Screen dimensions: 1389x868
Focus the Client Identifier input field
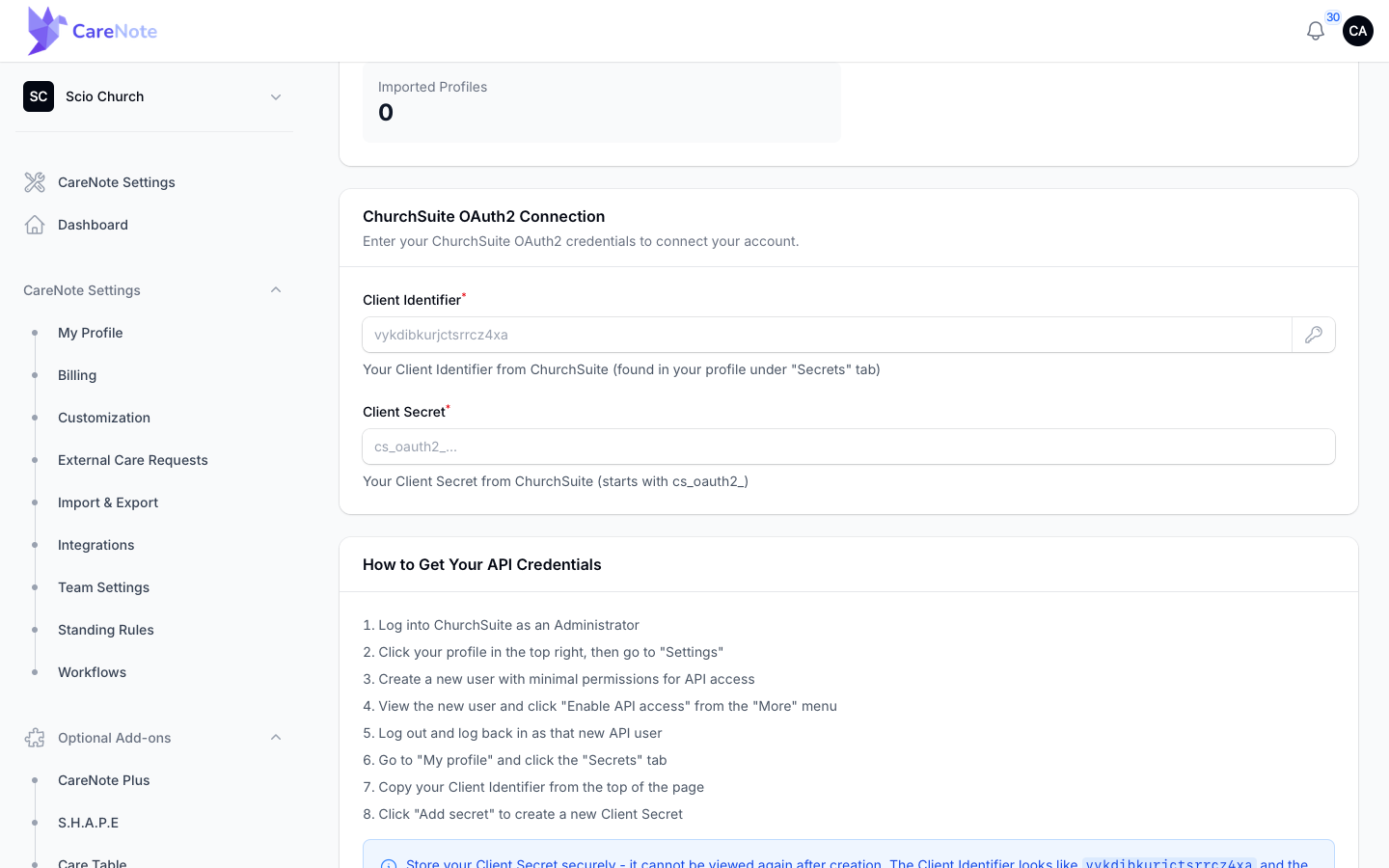pos(828,335)
